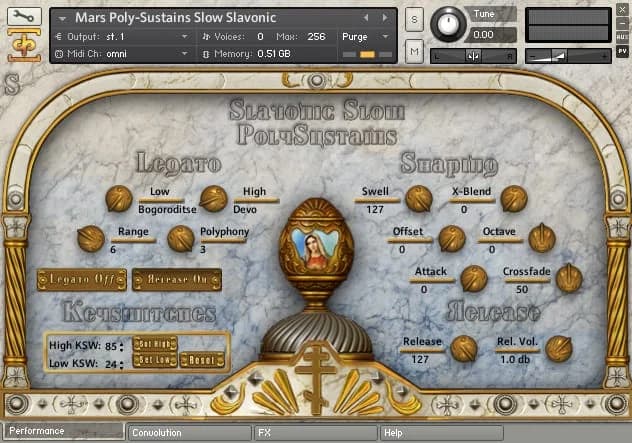Minimize the instrument view button
This screenshot has height=443, width=632.
coord(622,24)
